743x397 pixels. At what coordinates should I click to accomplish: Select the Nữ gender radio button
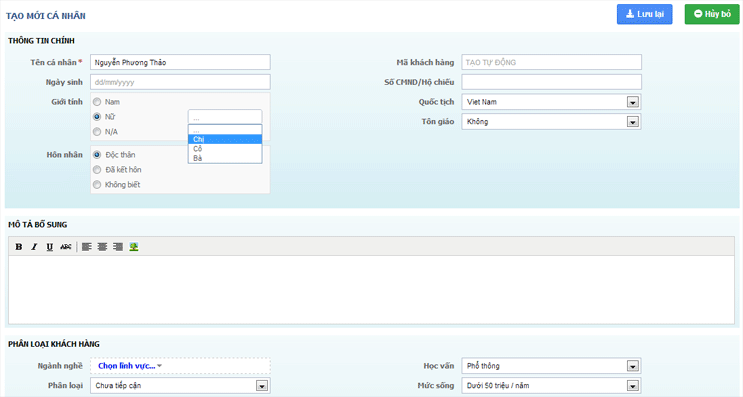(x=97, y=117)
